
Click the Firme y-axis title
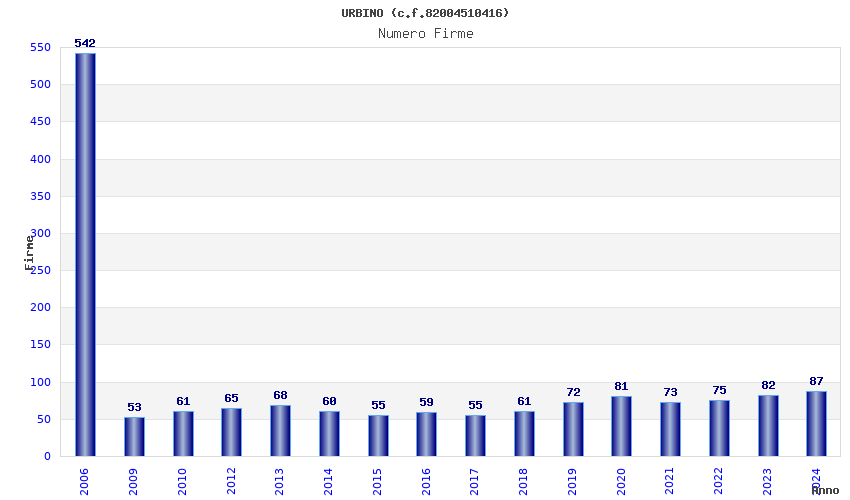(x=29, y=253)
